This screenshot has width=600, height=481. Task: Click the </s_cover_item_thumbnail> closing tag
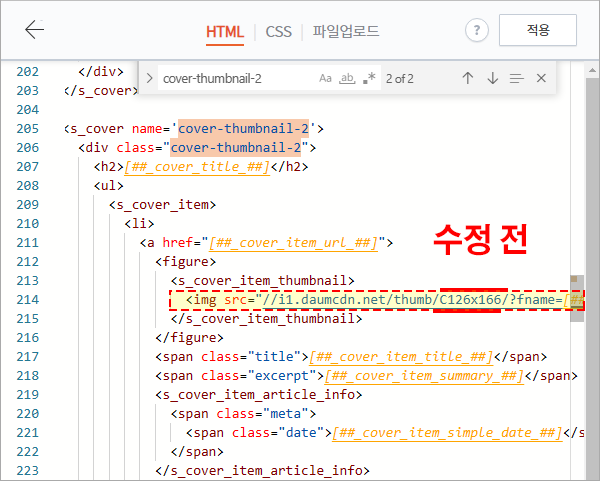[266, 319]
